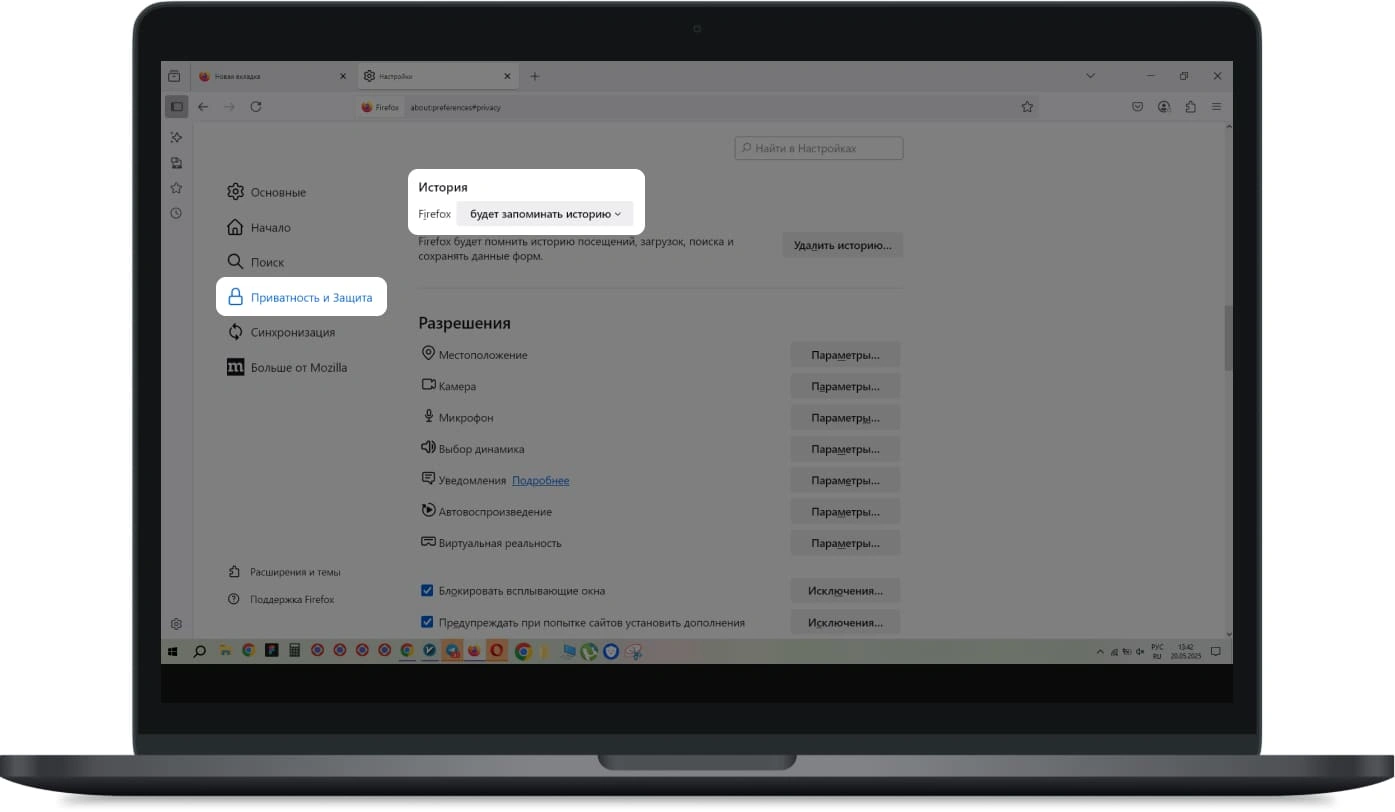
Task: Toggle Предупреждать при попытке сайтов установить дополнения checkbox
Action: [x=427, y=622]
